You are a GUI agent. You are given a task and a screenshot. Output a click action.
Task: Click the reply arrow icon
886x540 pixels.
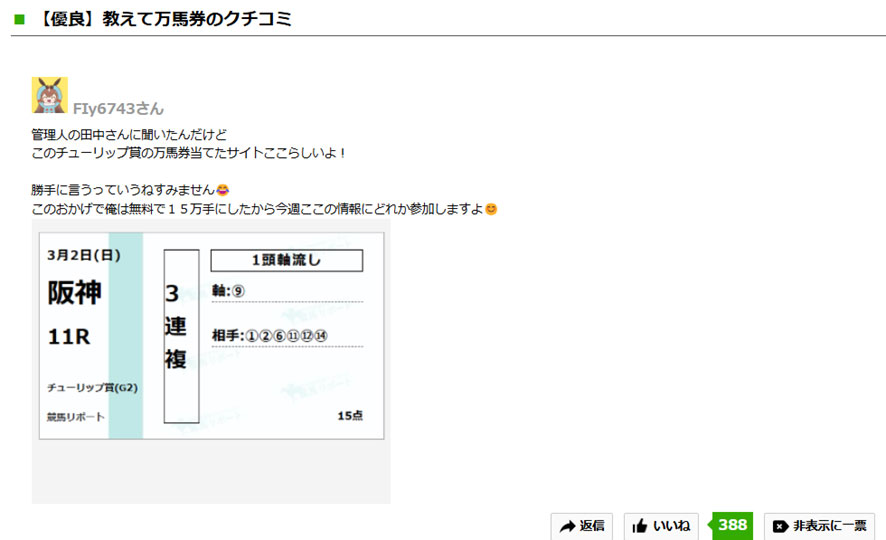(x=567, y=526)
